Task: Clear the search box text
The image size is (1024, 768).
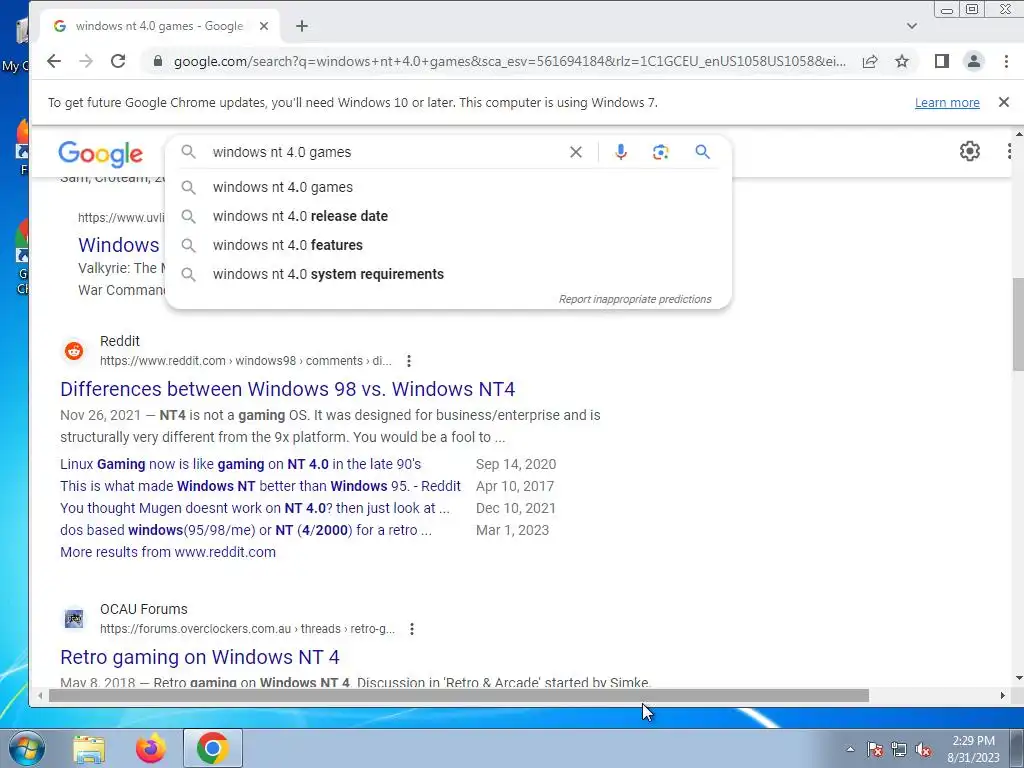Action: tap(575, 152)
